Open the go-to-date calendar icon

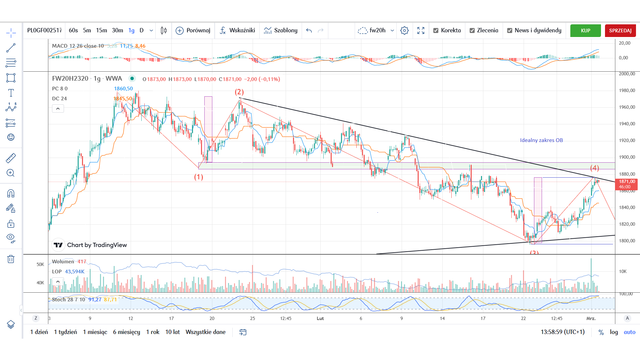(243, 332)
